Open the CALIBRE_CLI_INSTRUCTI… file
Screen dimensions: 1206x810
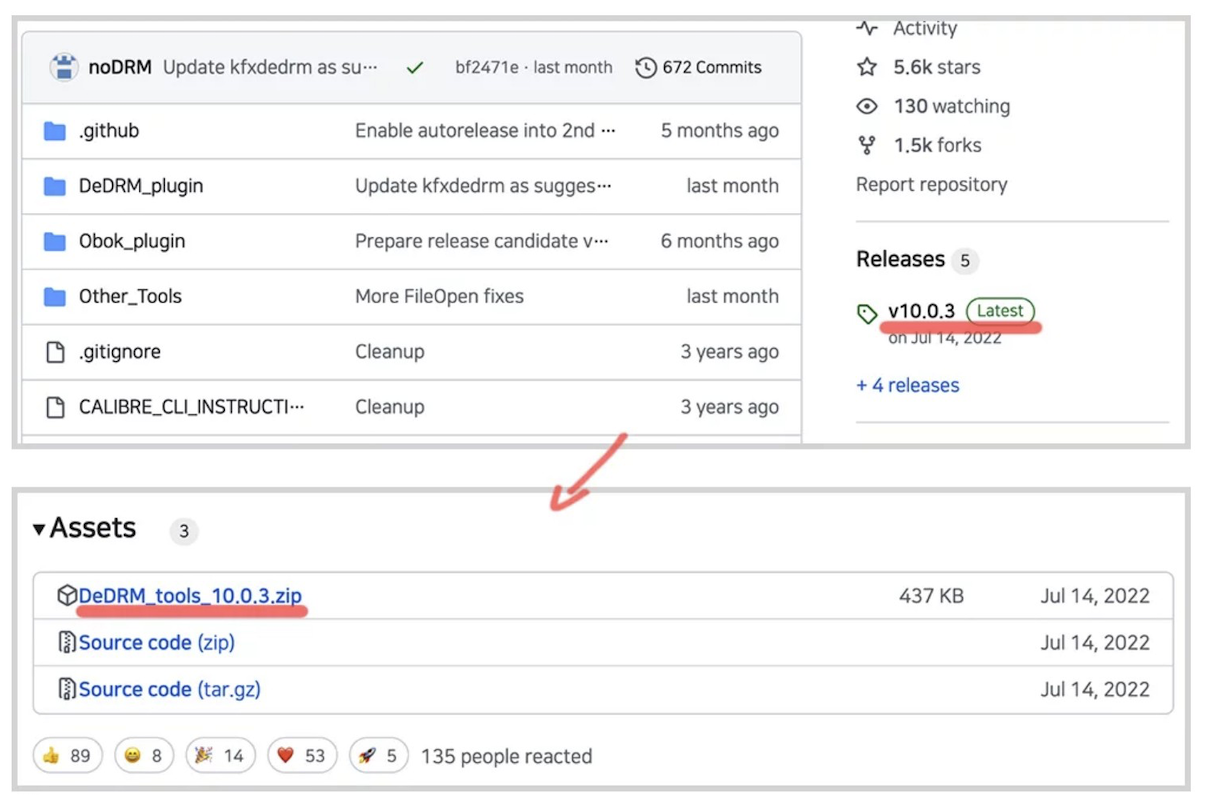[192, 407]
